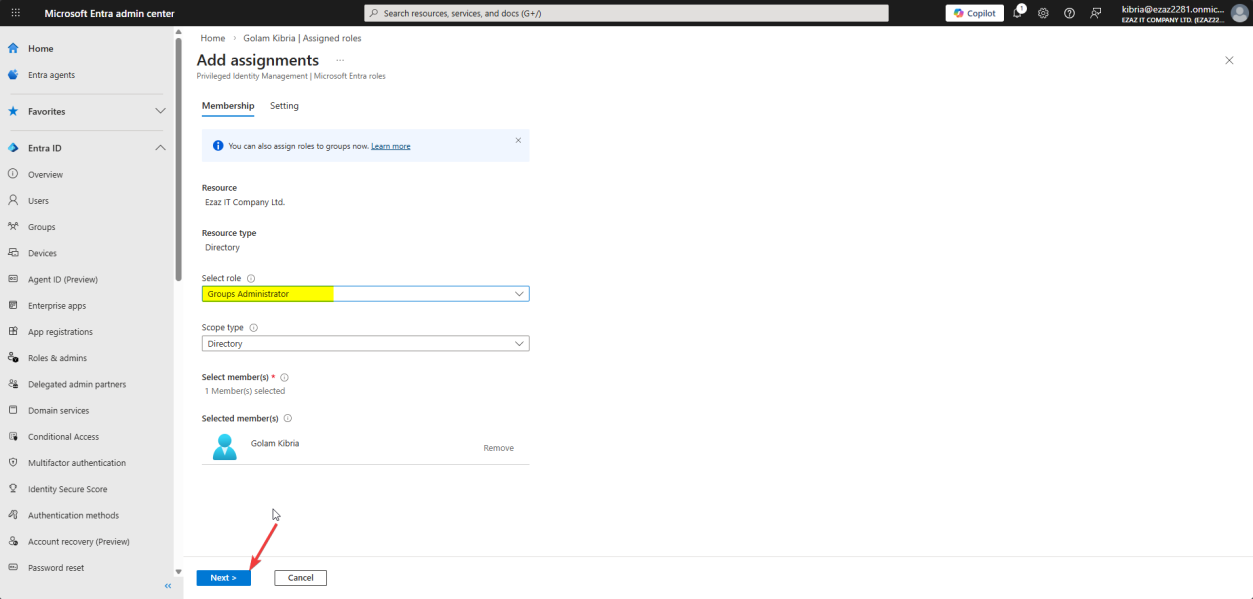Click the Next button
The image size is (1253, 599).
coord(224,578)
